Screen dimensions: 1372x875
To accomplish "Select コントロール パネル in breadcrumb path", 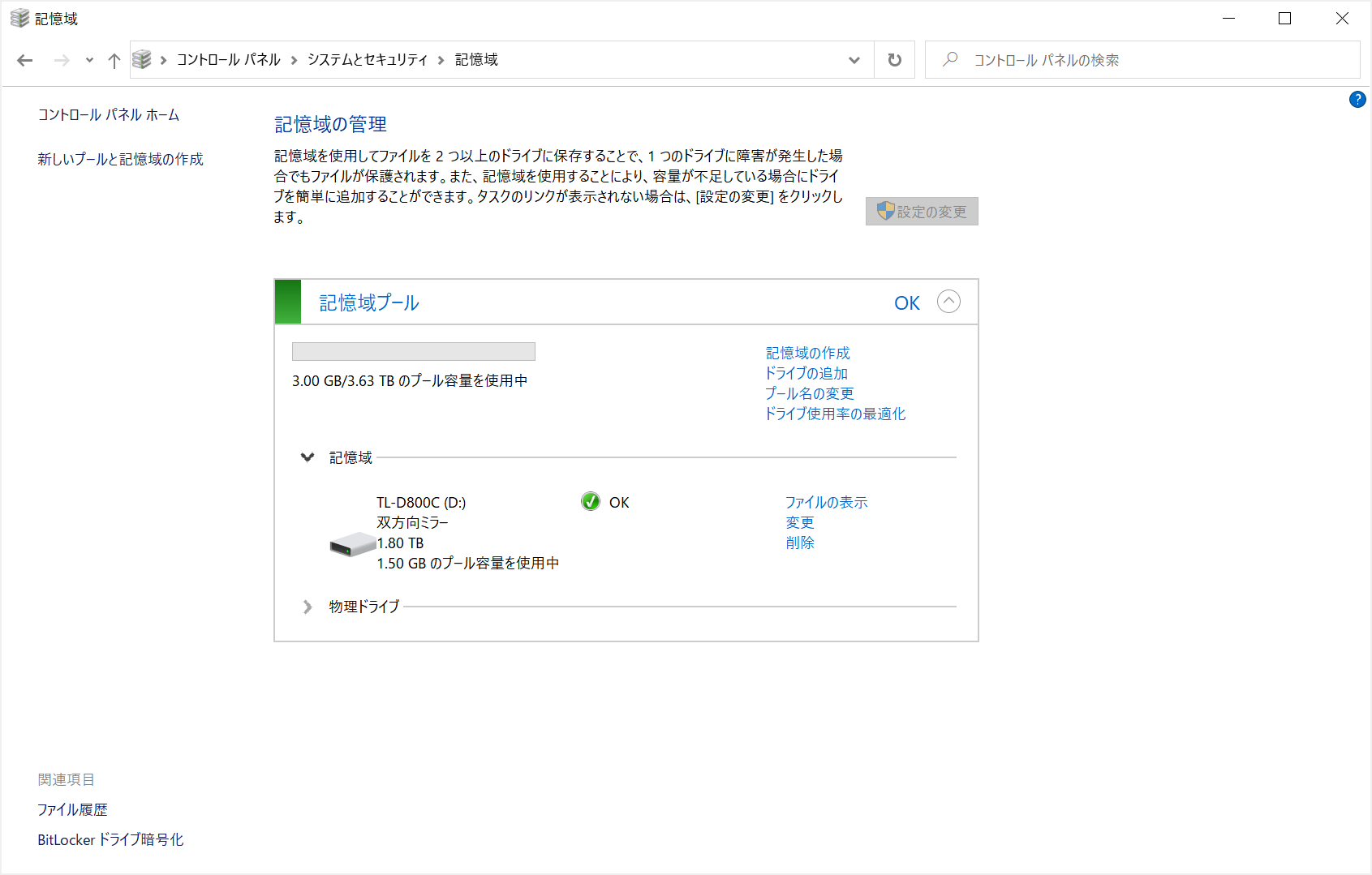I will pos(228,60).
